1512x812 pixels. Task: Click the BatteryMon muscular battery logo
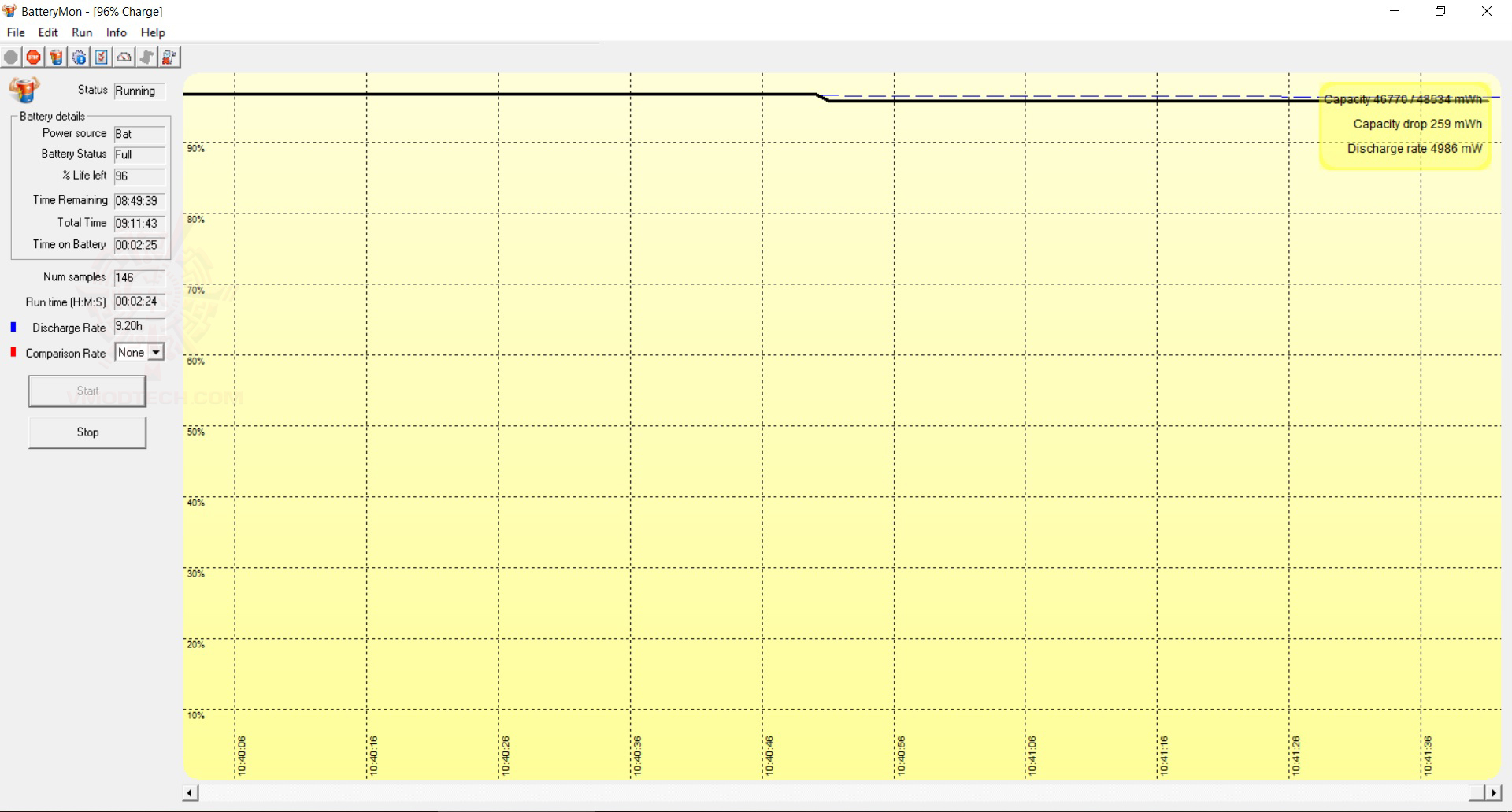point(24,90)
